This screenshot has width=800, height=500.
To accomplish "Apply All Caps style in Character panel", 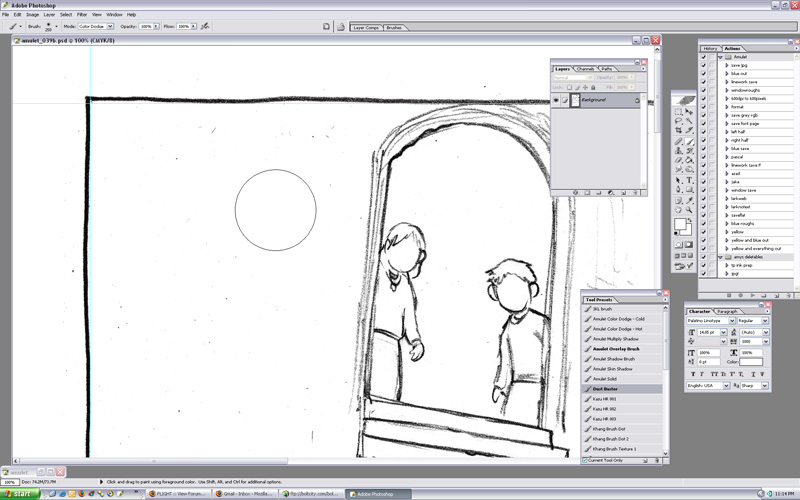I will pos(714,374).
